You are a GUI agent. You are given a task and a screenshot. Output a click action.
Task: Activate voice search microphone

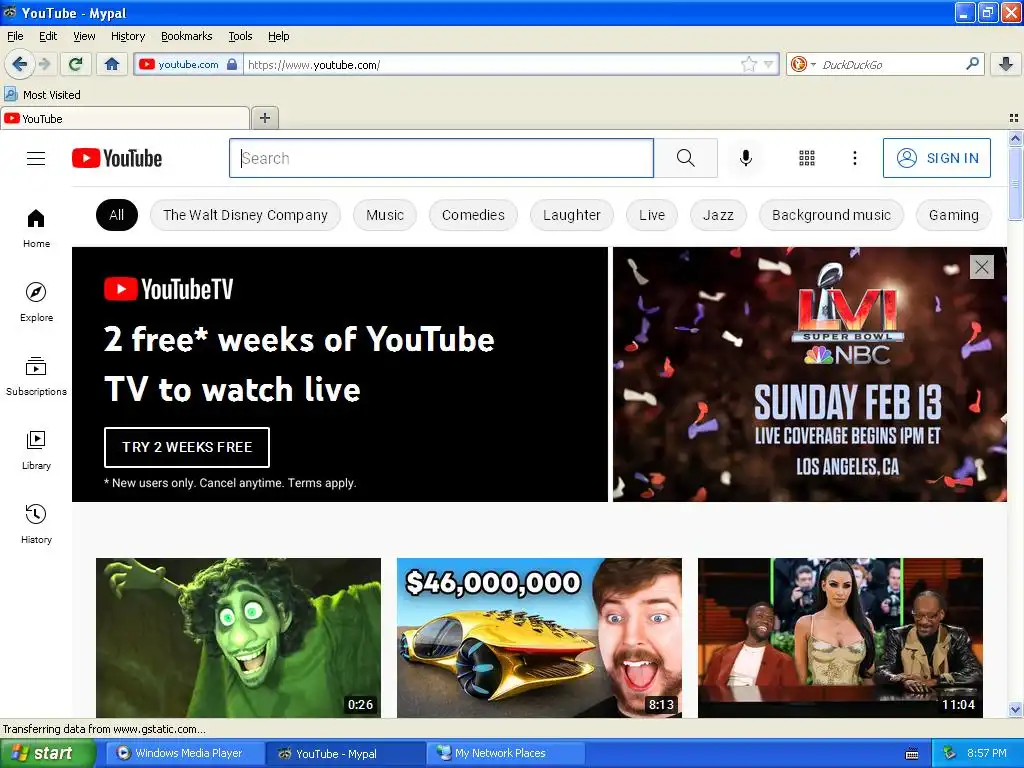point(746,158)
